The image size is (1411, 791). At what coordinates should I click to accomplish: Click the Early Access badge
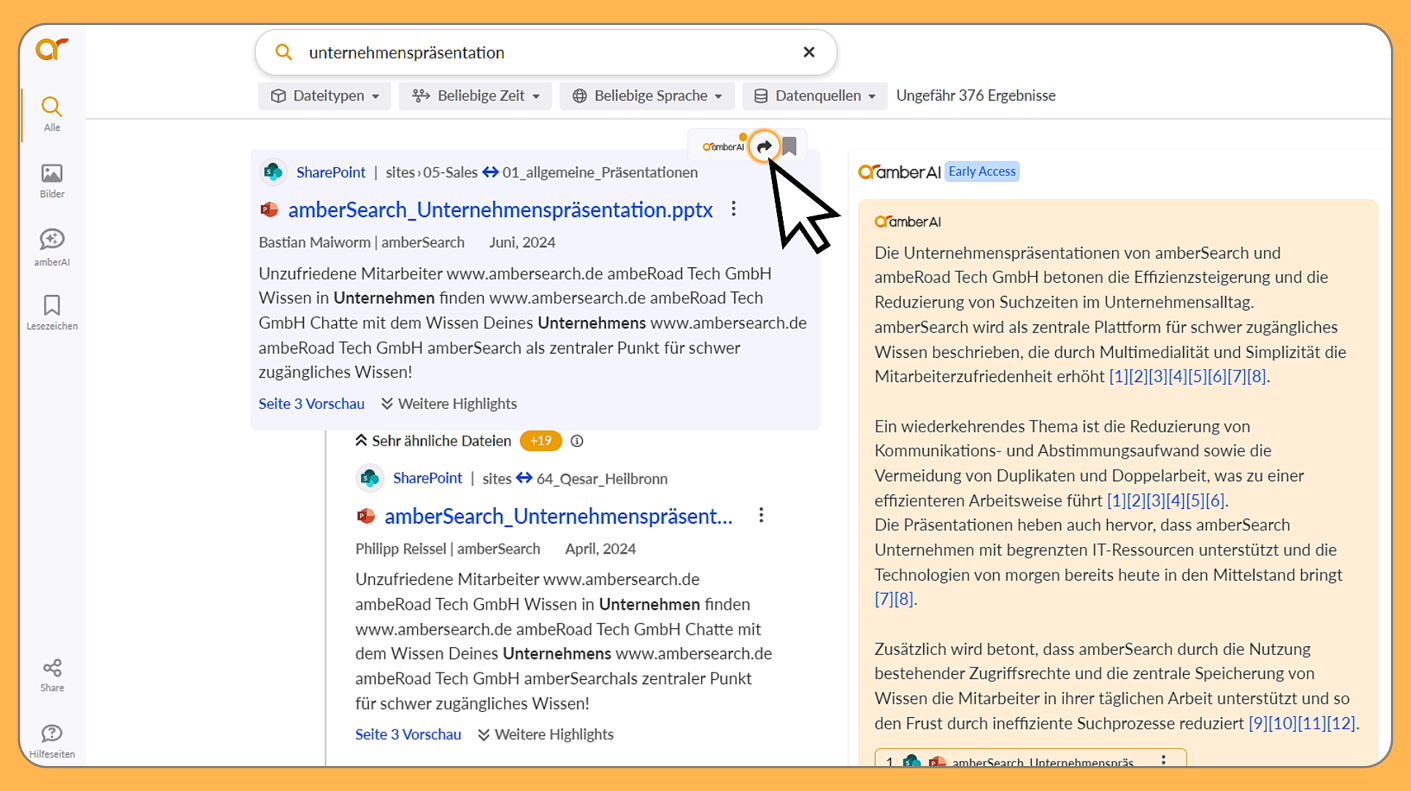click(982, 172)
